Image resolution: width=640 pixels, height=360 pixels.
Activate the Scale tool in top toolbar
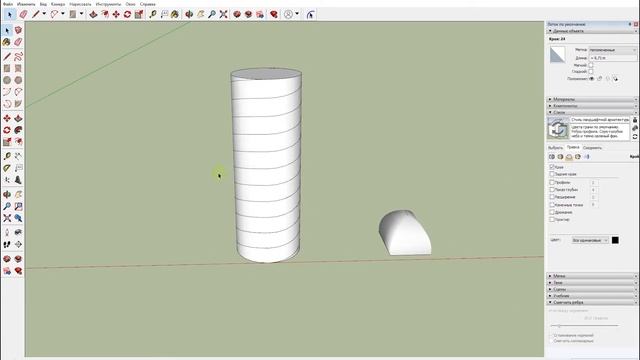[x=139, y=15]
